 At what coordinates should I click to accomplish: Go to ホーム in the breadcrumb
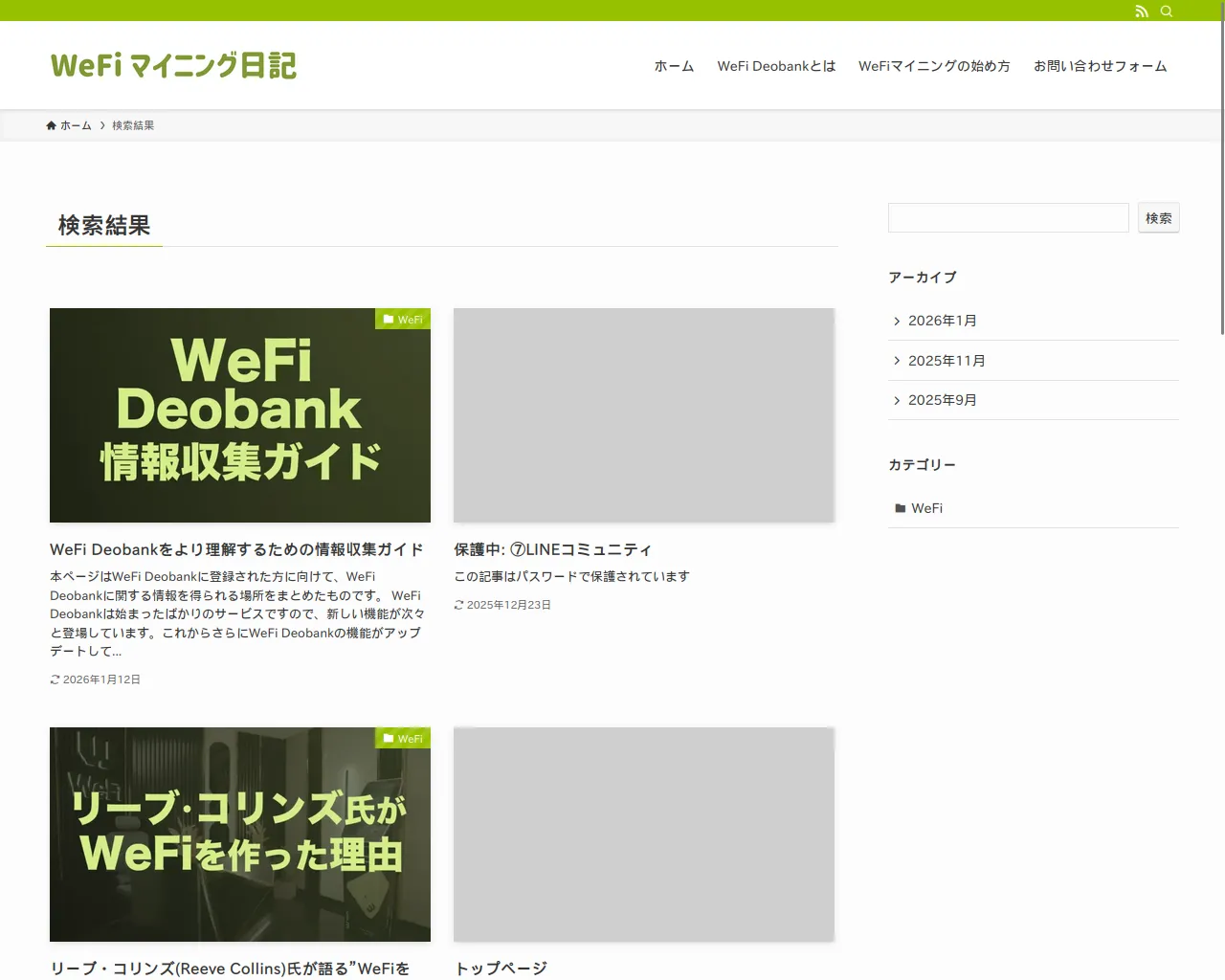point(76,125)
